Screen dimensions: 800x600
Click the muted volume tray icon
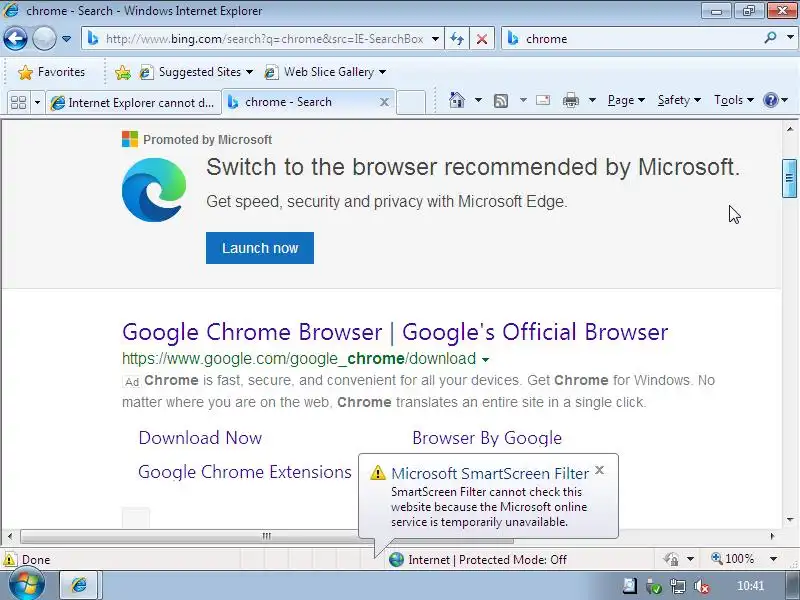click(703, 587)
